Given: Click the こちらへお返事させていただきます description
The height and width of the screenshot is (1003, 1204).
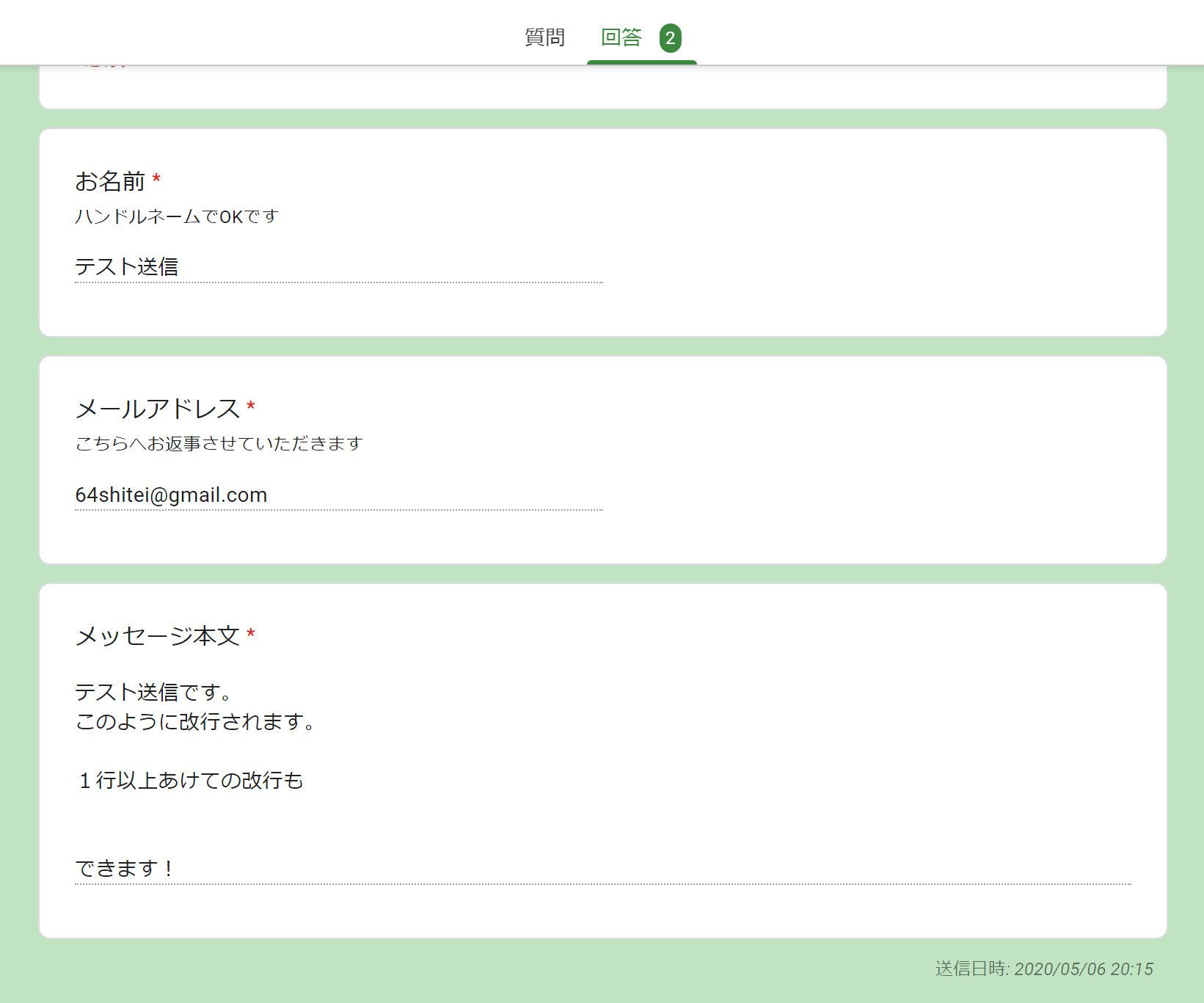Looking at the screenshot, I should pyautogui.click(x=219, y=444).
